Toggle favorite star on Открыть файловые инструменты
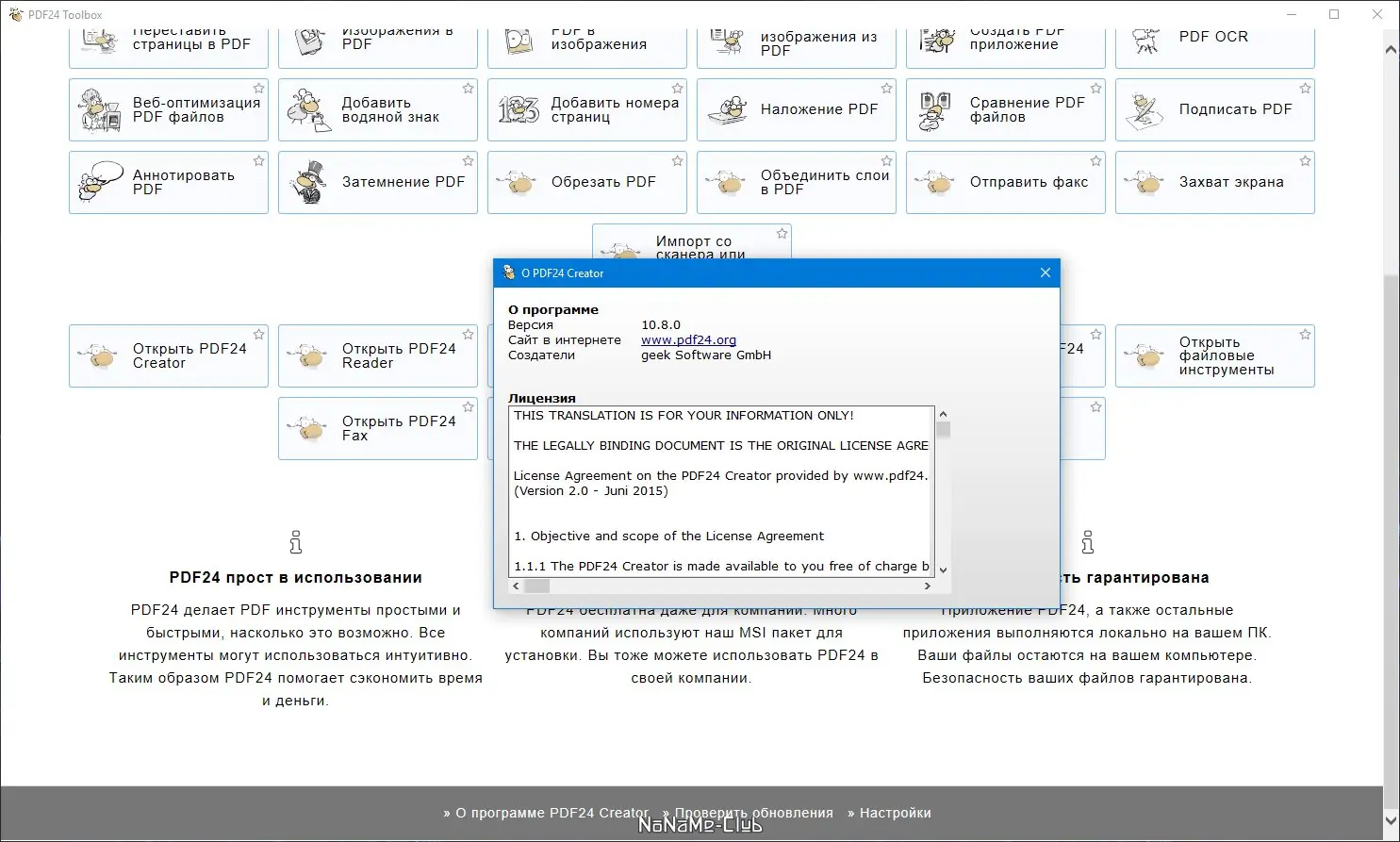 pyautogui.click(x=1305, y=335)
